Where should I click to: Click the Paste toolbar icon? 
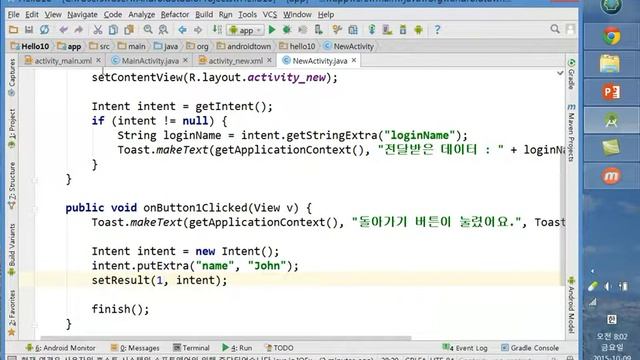pos(129,30)
